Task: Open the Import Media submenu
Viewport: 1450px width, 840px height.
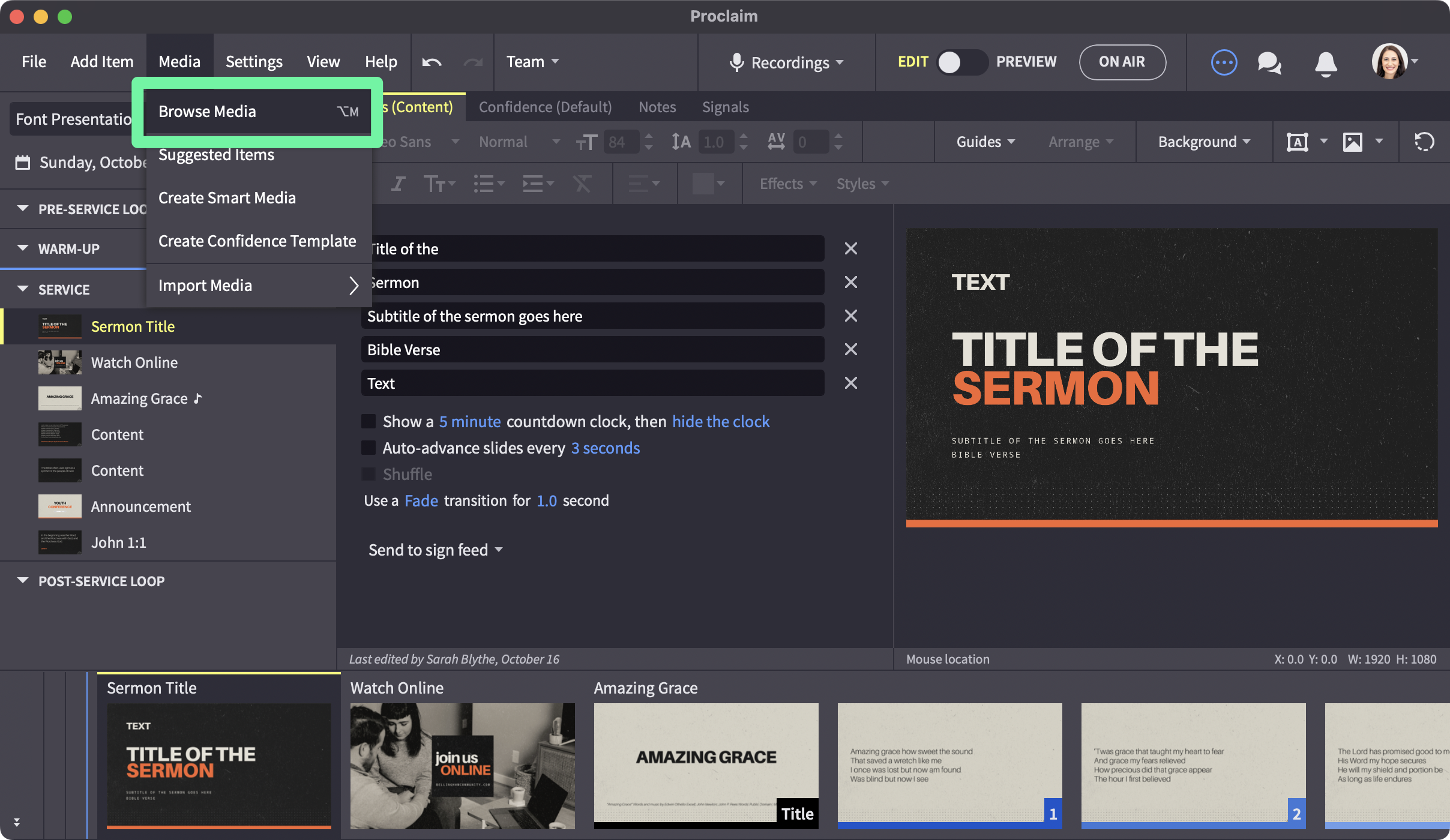Action: click(259, 286)
